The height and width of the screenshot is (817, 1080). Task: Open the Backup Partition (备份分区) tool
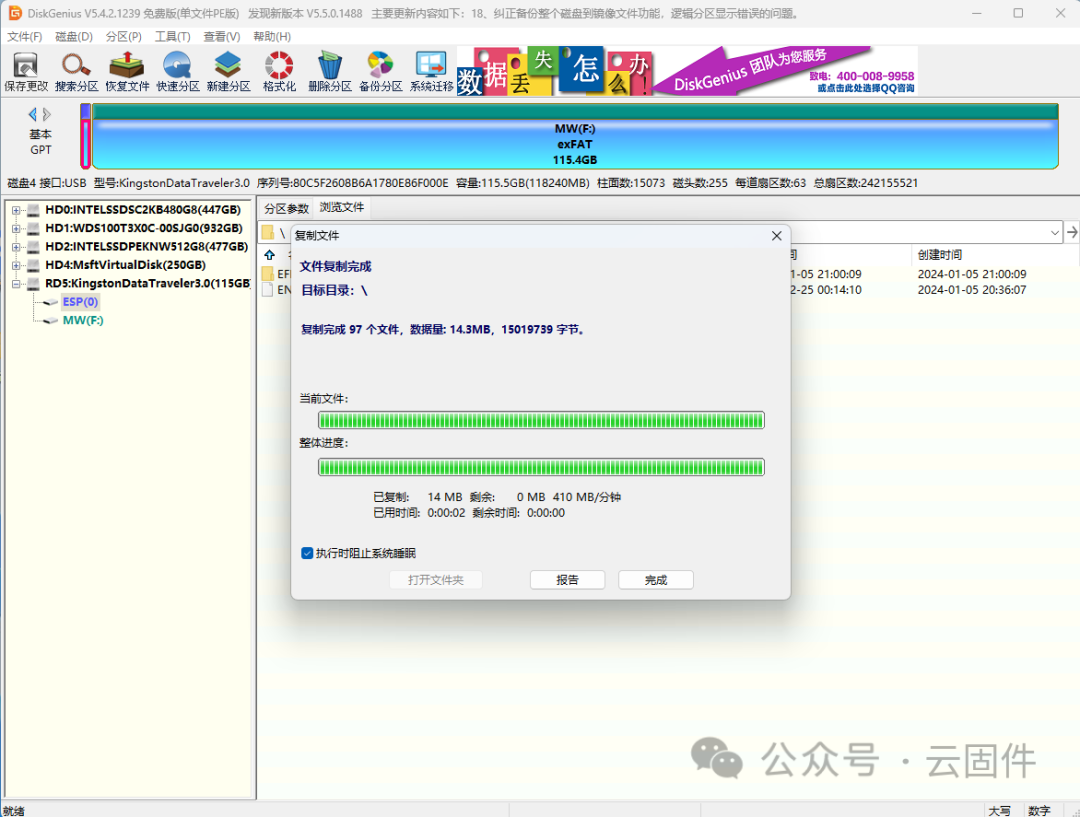(380, 72)
